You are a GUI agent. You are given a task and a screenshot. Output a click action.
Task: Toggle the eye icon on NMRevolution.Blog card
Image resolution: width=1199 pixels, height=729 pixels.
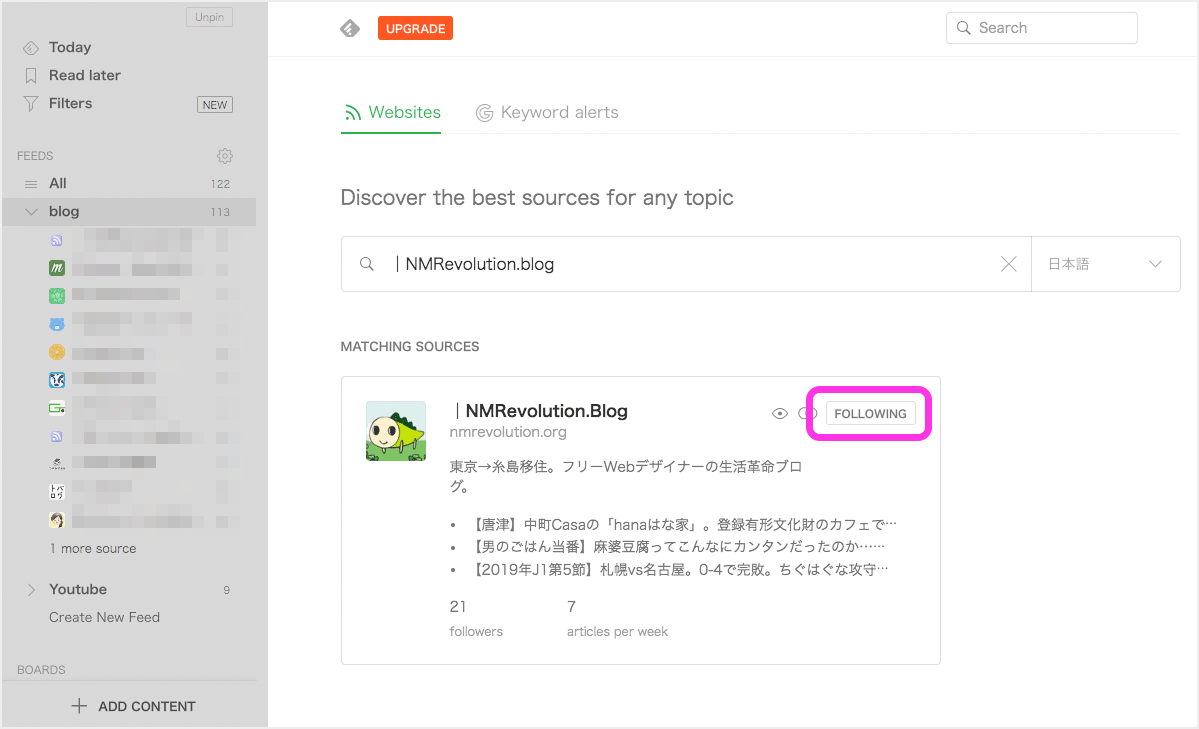click(x=779, y=414)
